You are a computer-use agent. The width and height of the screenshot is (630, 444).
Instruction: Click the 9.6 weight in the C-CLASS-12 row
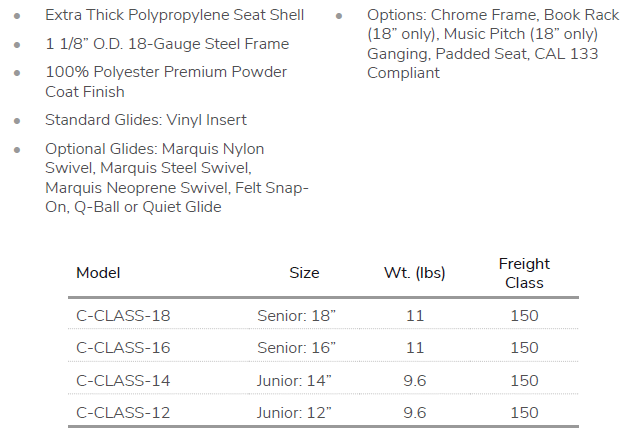415,413
